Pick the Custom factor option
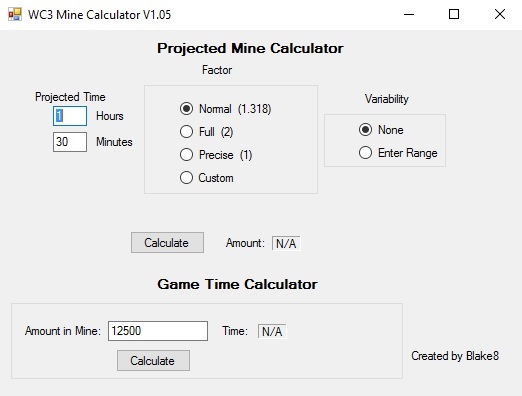 [207, 178]
